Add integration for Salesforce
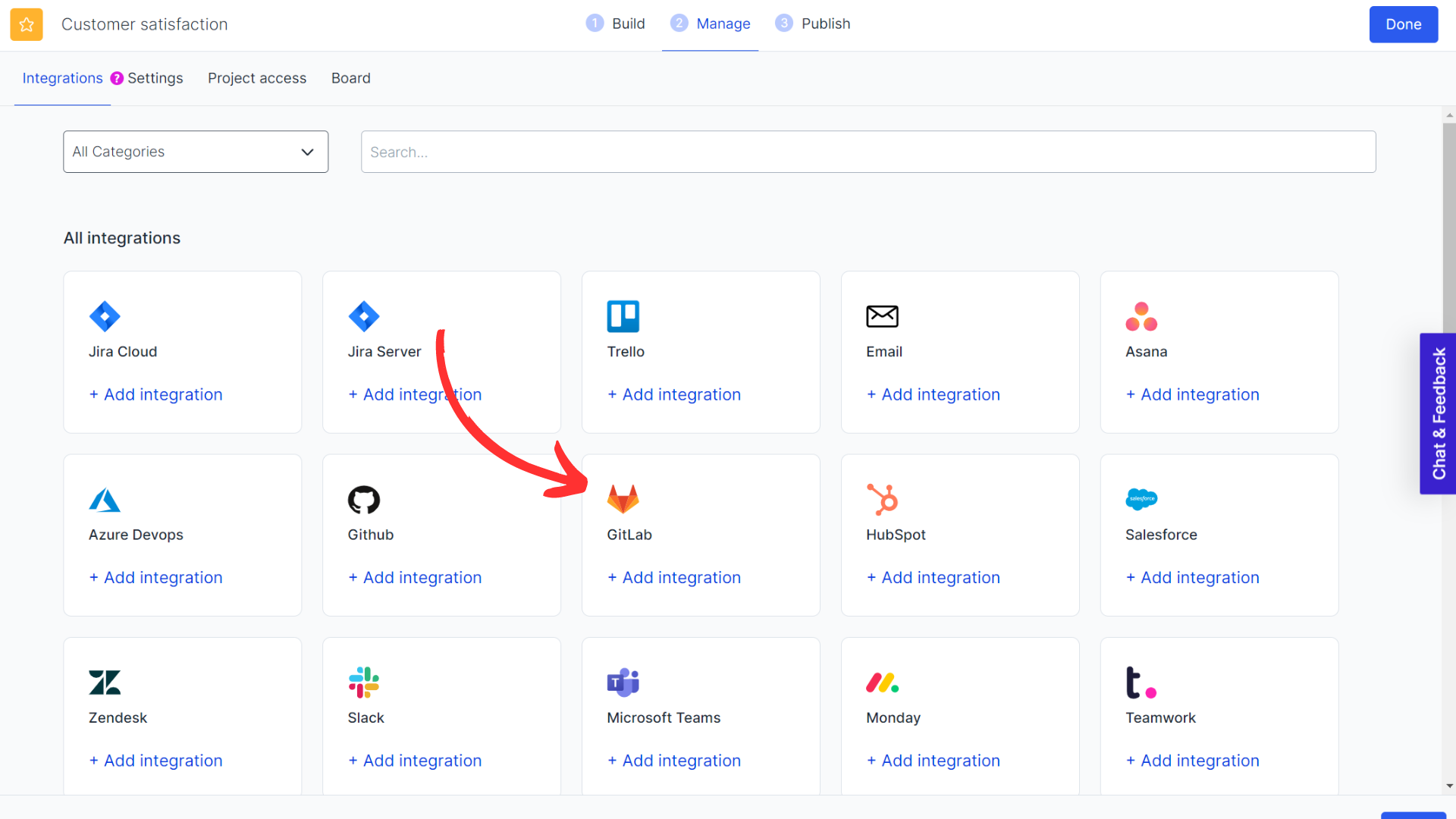The width and height of the screenshot is (1456, 819). coord(1192,578)
